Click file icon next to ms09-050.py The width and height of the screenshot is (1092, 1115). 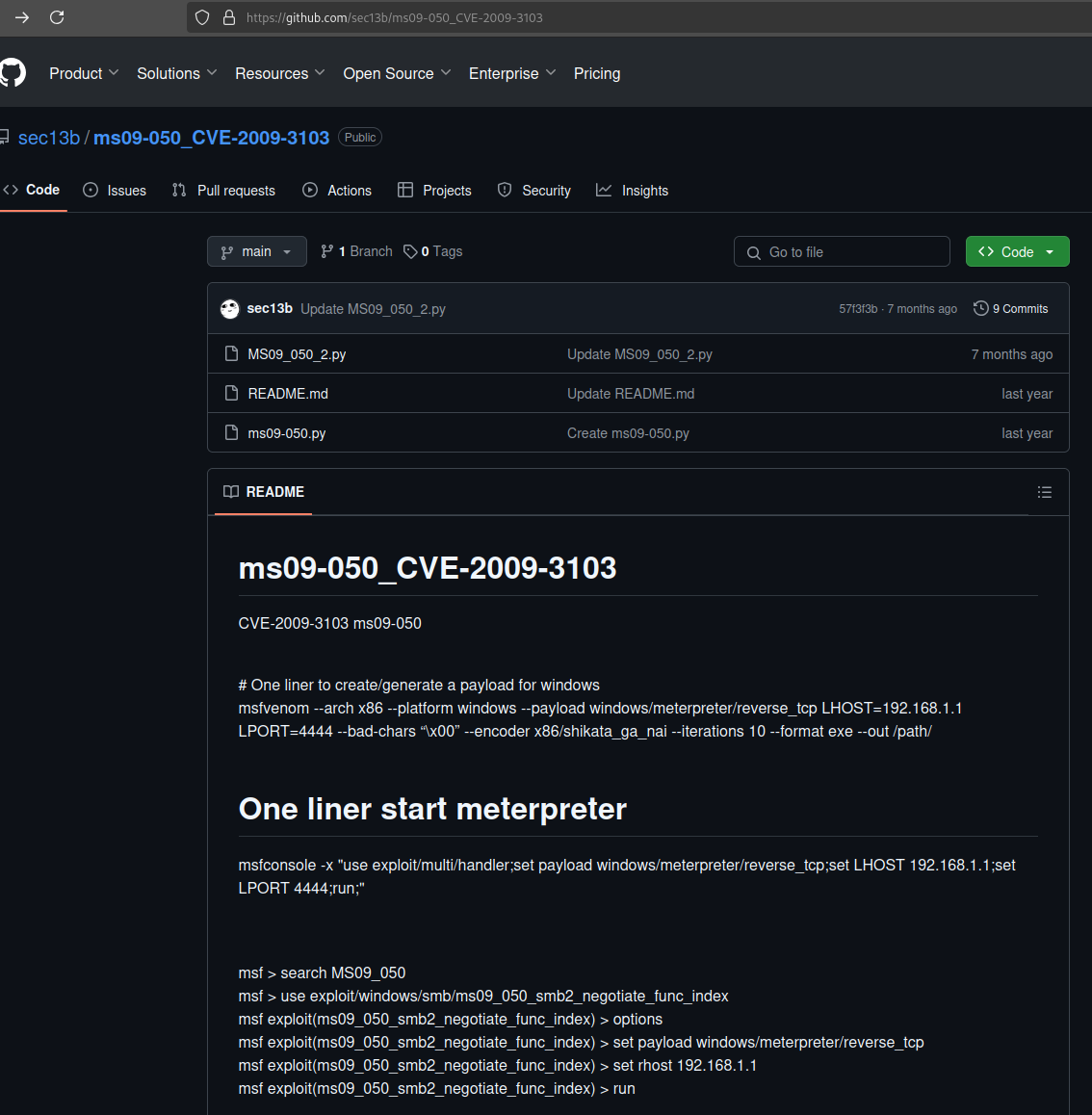[231, 432]
